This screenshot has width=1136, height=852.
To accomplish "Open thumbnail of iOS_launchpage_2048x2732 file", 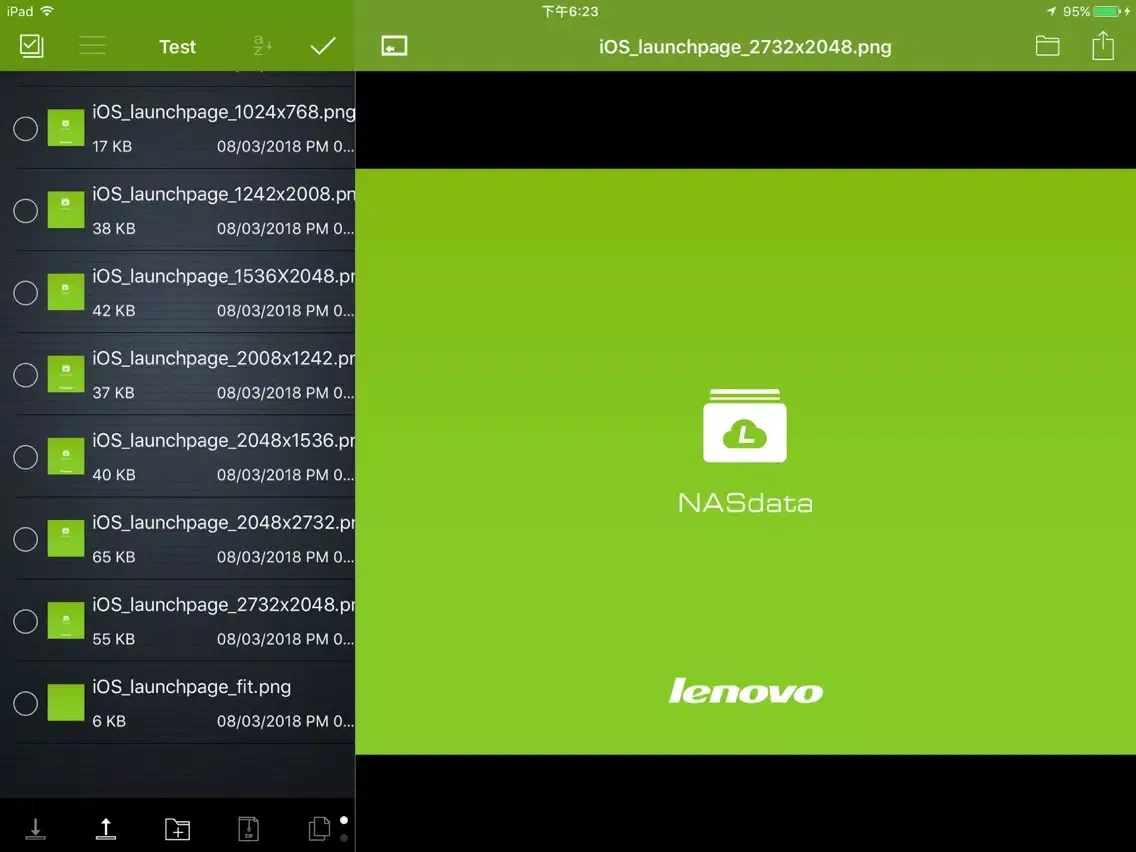I will 66,538.
